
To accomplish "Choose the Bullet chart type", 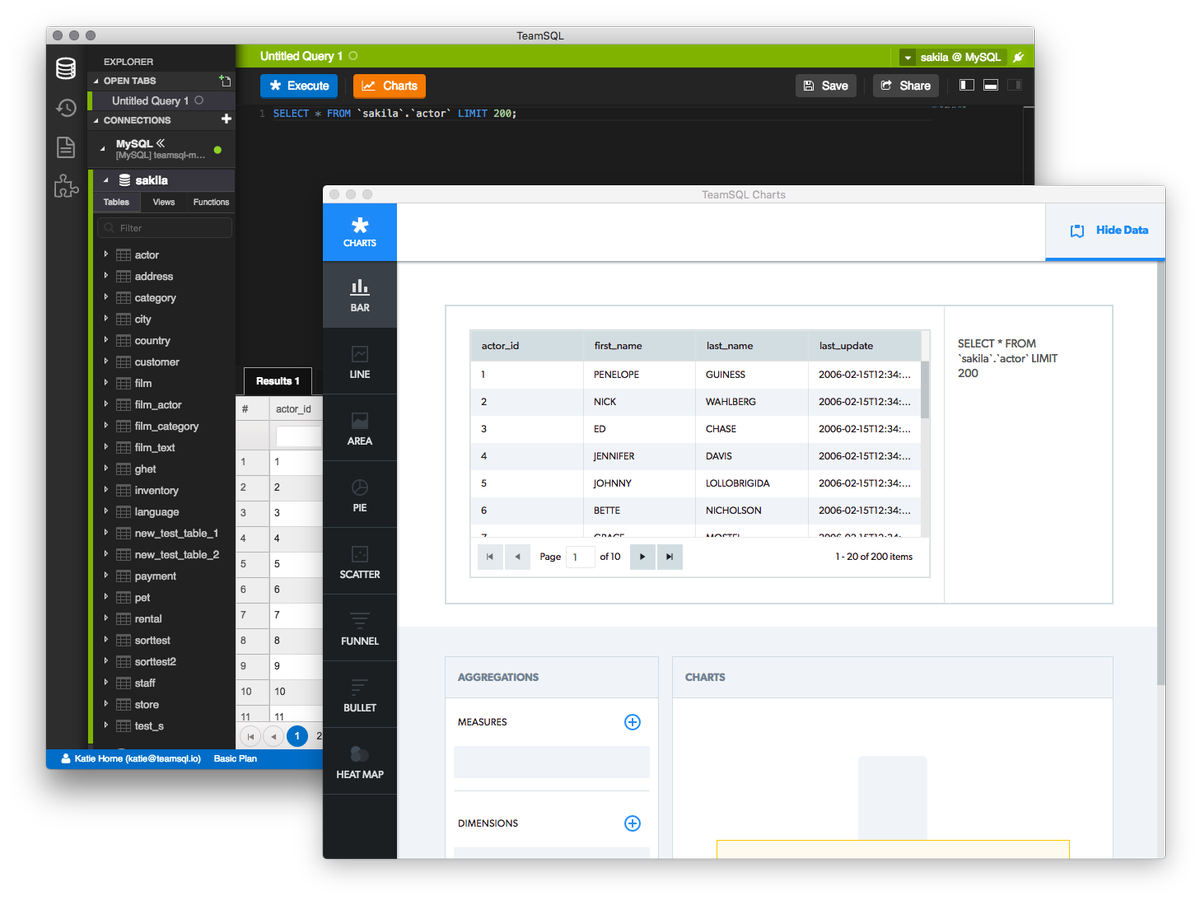I will pos(360,695).
